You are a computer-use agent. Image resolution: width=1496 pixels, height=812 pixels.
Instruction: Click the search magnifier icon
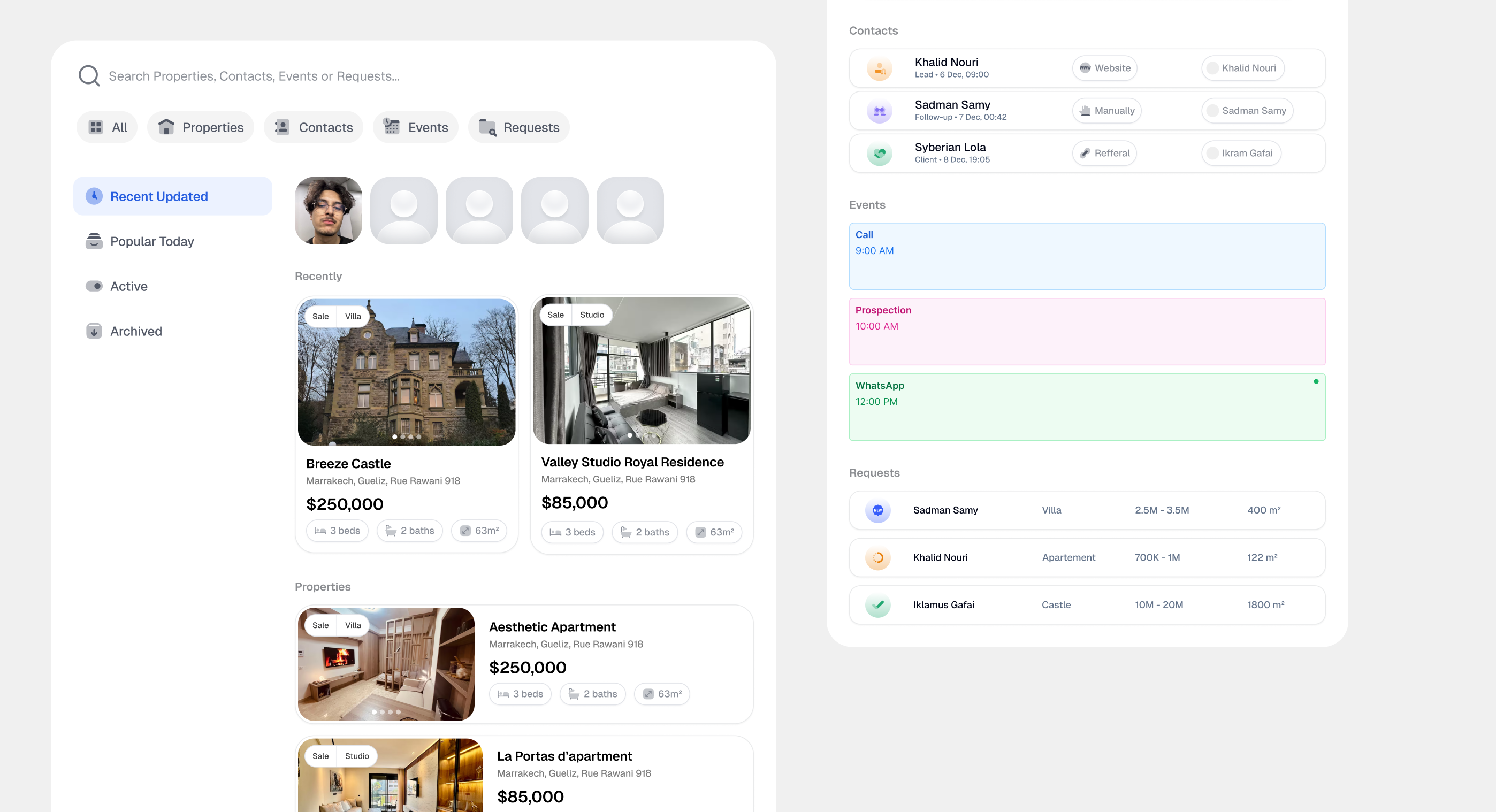(x=89, y=76)
